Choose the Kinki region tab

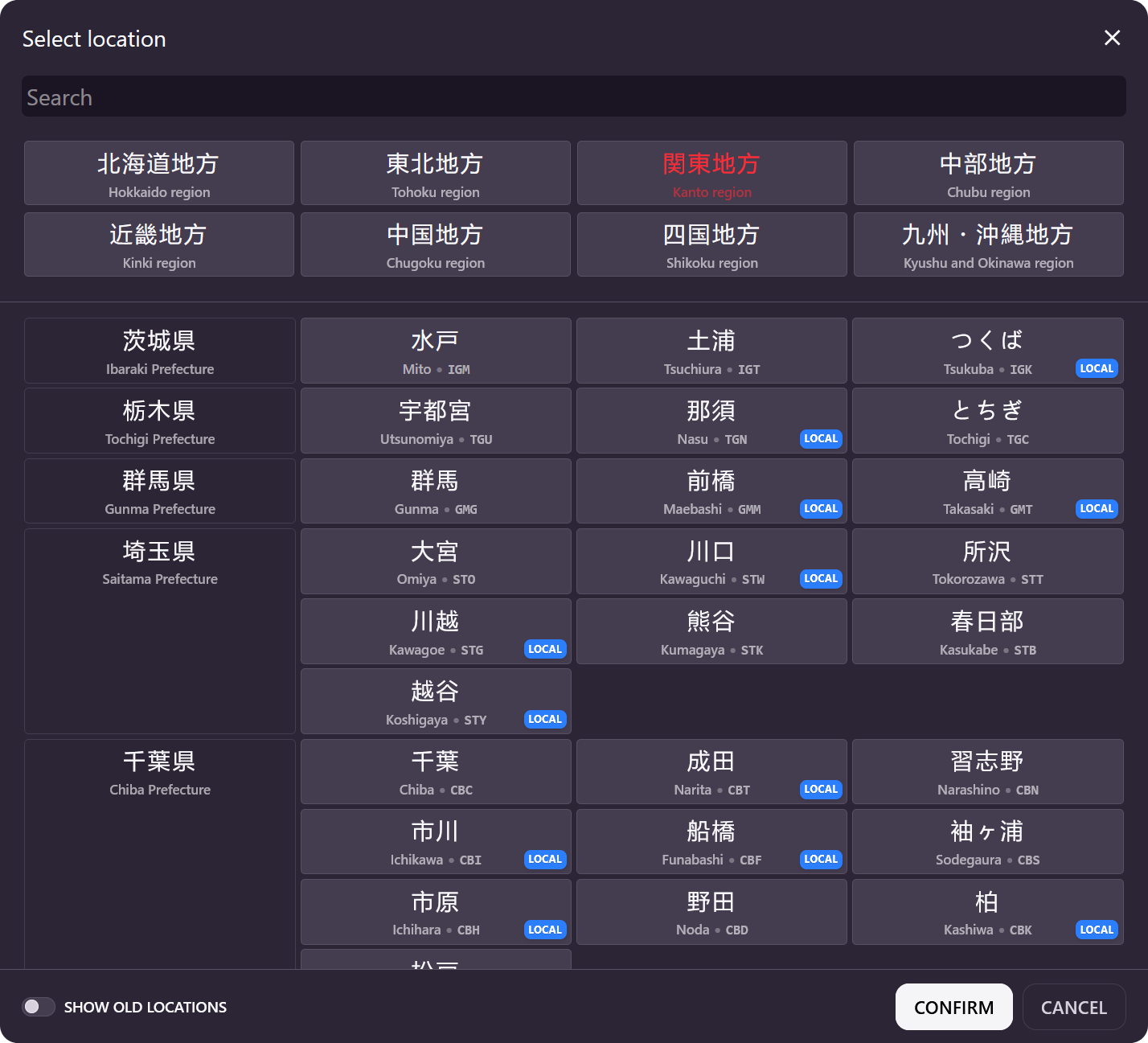click(x=159, y=244)
